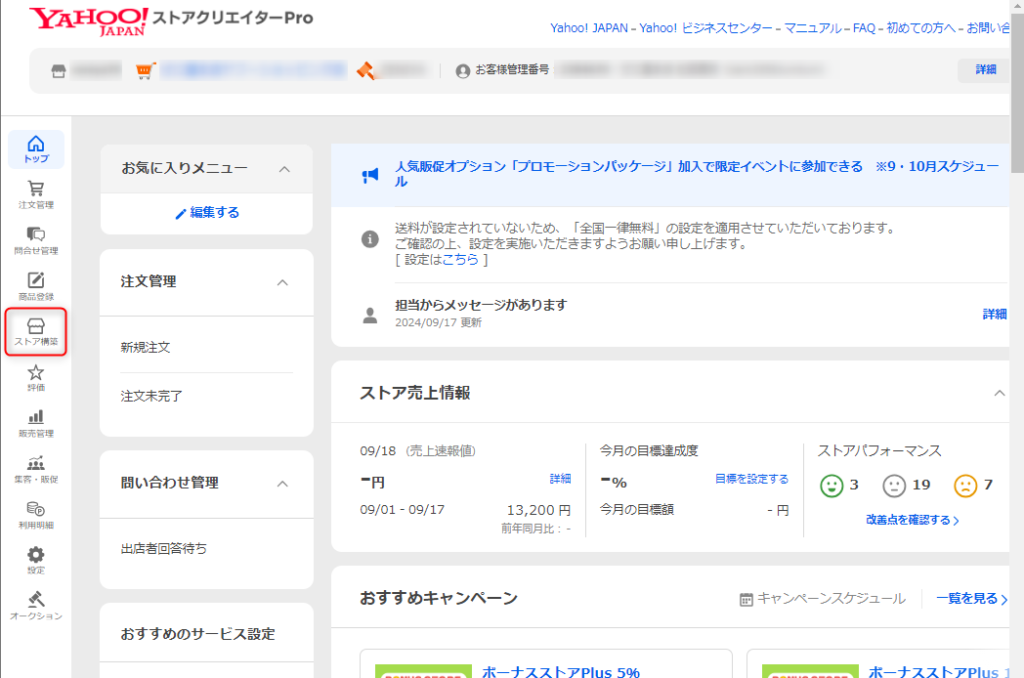Click the Yahoo! JAPAN logo

pyautogui.click(x=89, y=21)
